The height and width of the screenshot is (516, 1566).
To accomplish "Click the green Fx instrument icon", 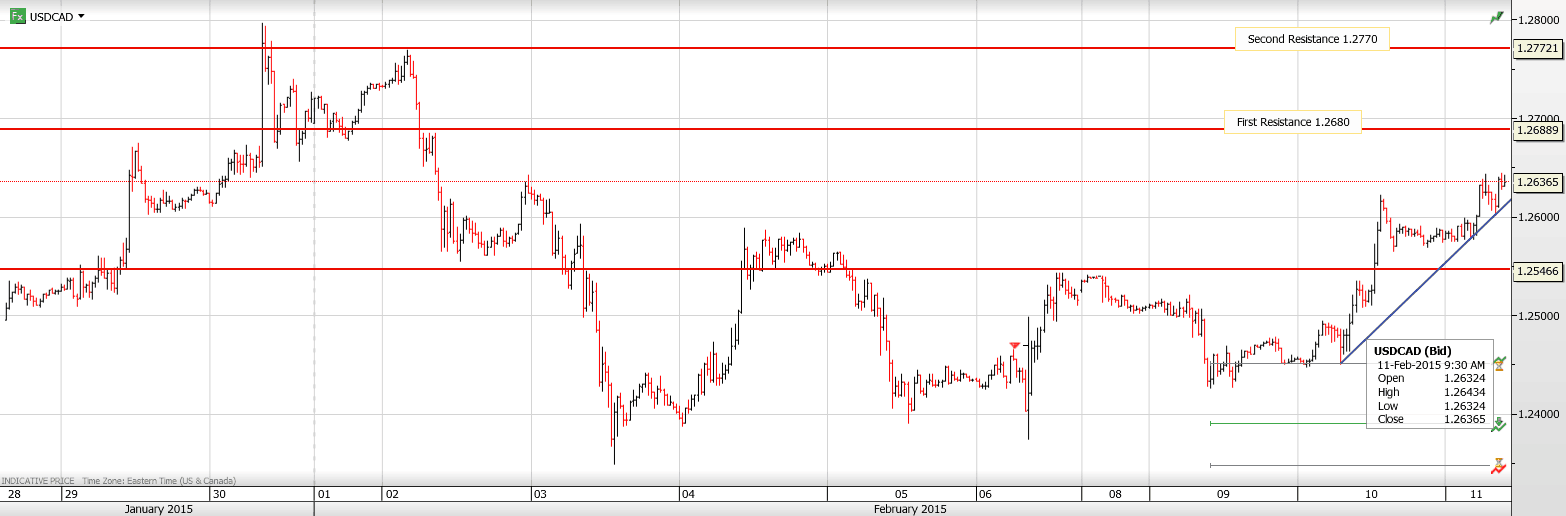I will 18,16.
